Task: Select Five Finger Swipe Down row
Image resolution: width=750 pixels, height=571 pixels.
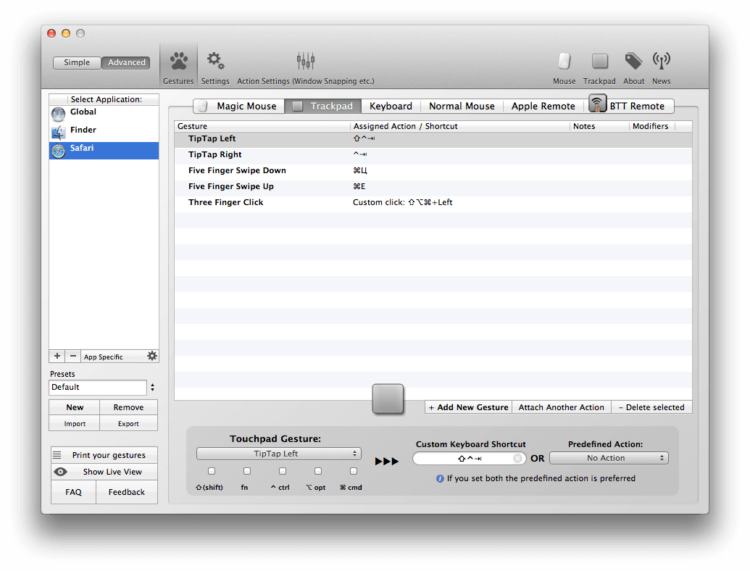Action: (x=433, y=171)
